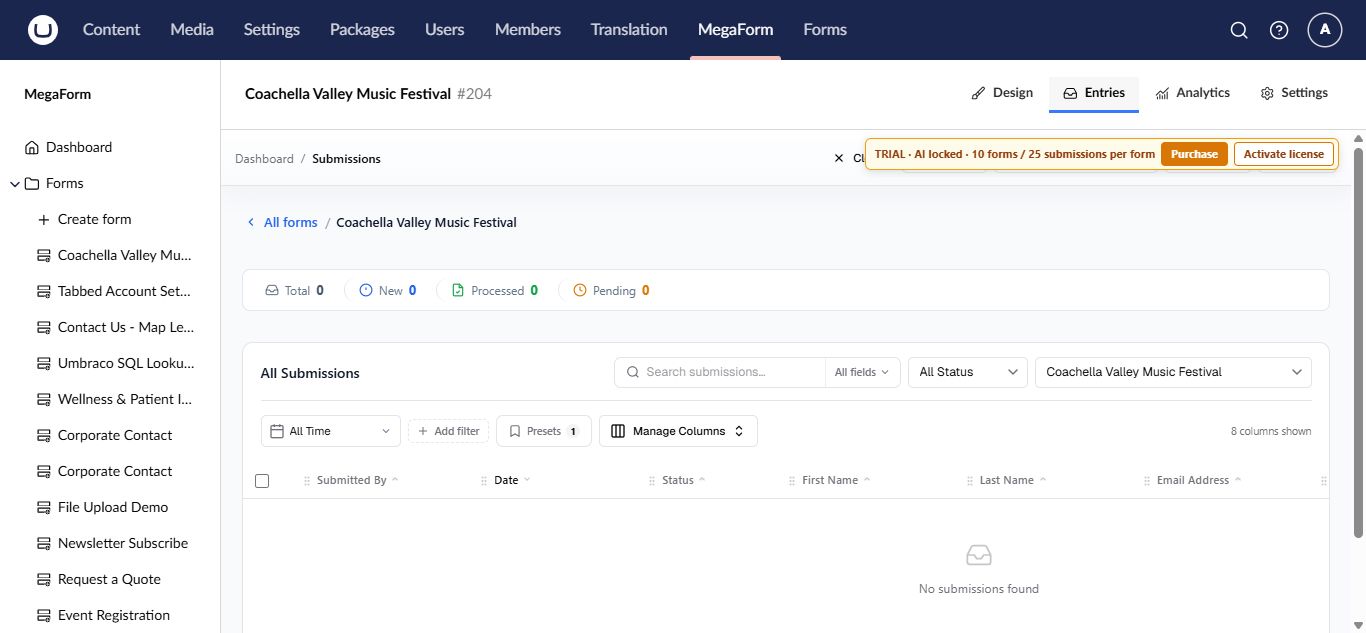Click the form icon beside Contact Us - Map Le...

(x=43, y=327)
